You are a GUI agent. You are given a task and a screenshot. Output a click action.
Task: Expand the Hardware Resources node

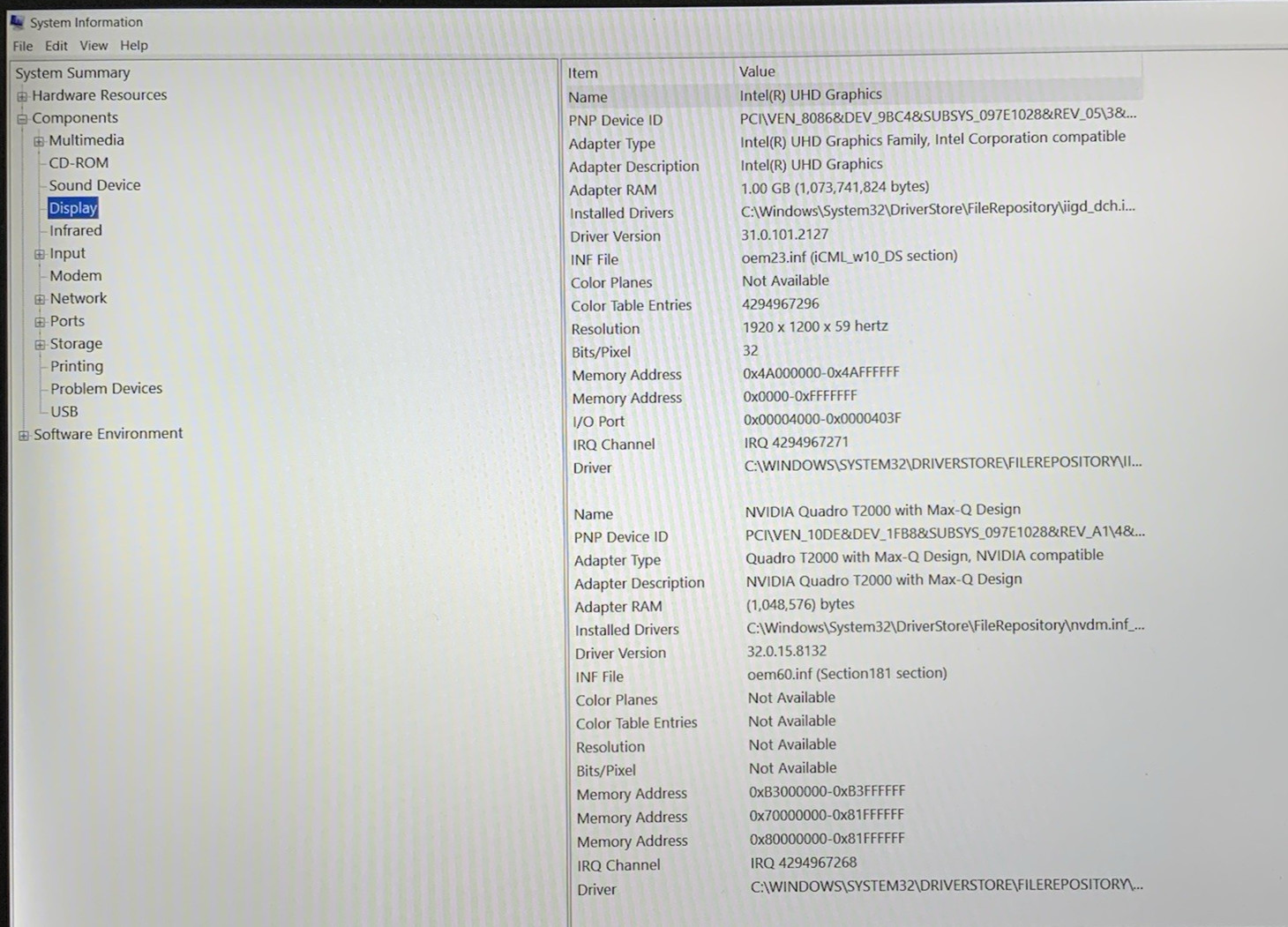(22, 96)
